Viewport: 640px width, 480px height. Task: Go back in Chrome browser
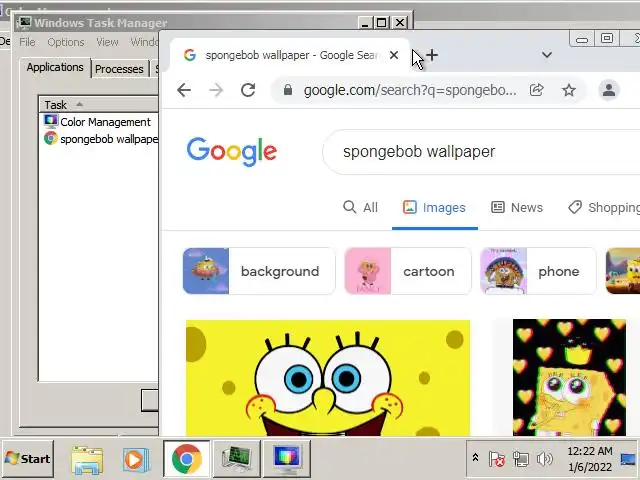point(184,90)
